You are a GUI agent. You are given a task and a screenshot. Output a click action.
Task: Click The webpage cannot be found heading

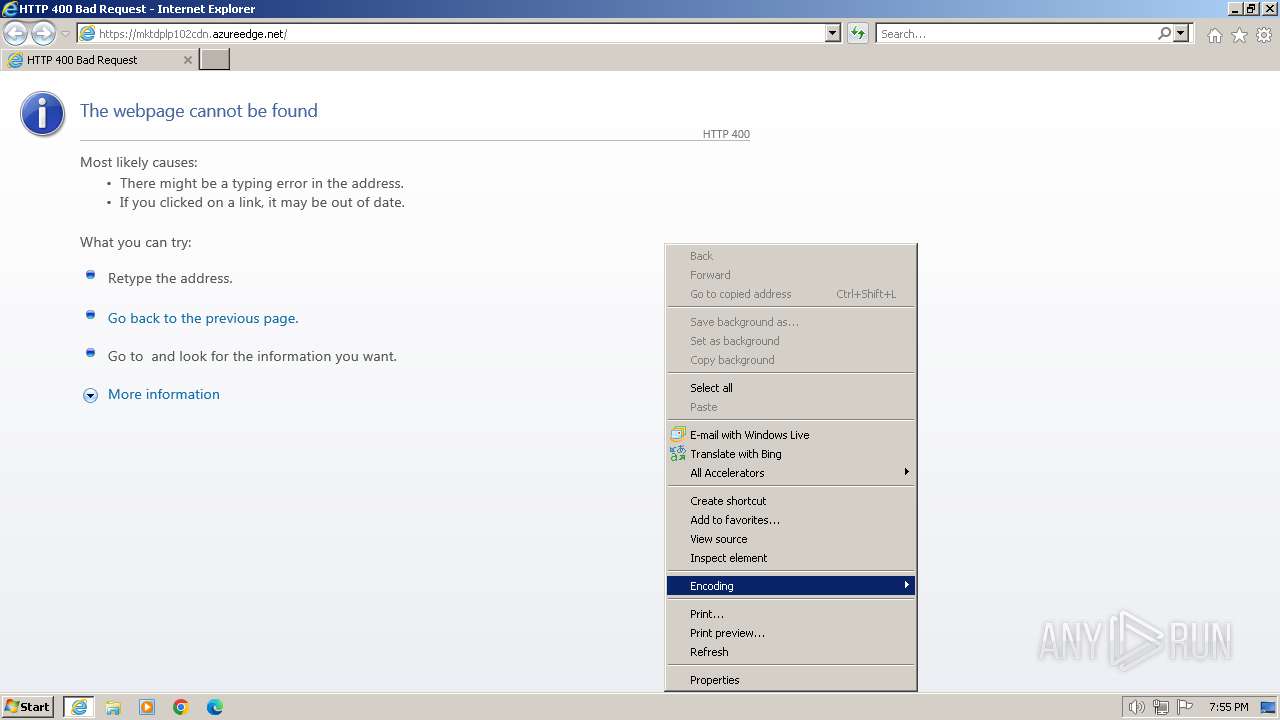click(199, 111)
